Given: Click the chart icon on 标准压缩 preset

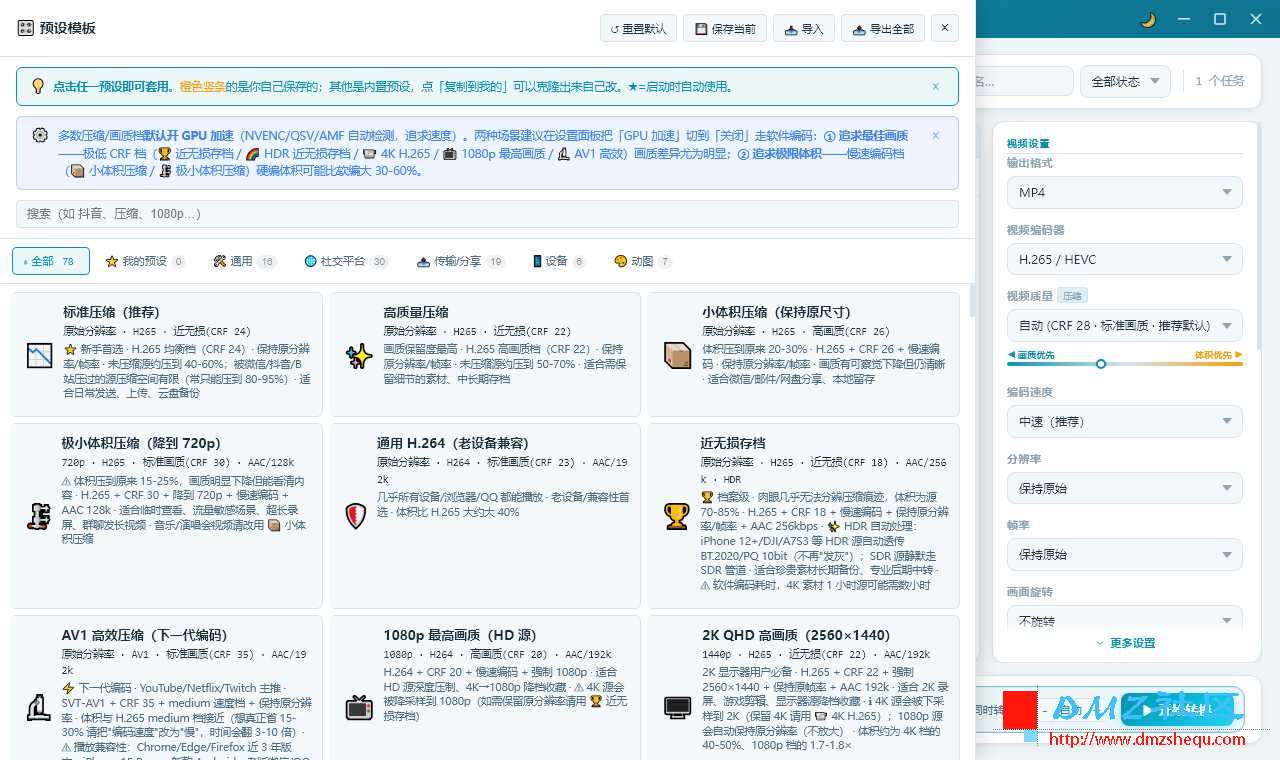Looking at the screenshot, I should click(40, 356).
